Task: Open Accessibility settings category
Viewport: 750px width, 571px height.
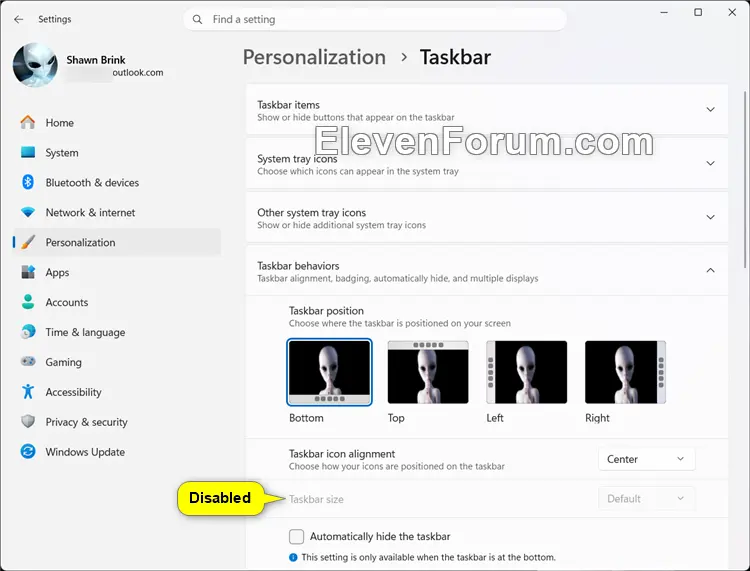Action: click(x=117, y=392)
